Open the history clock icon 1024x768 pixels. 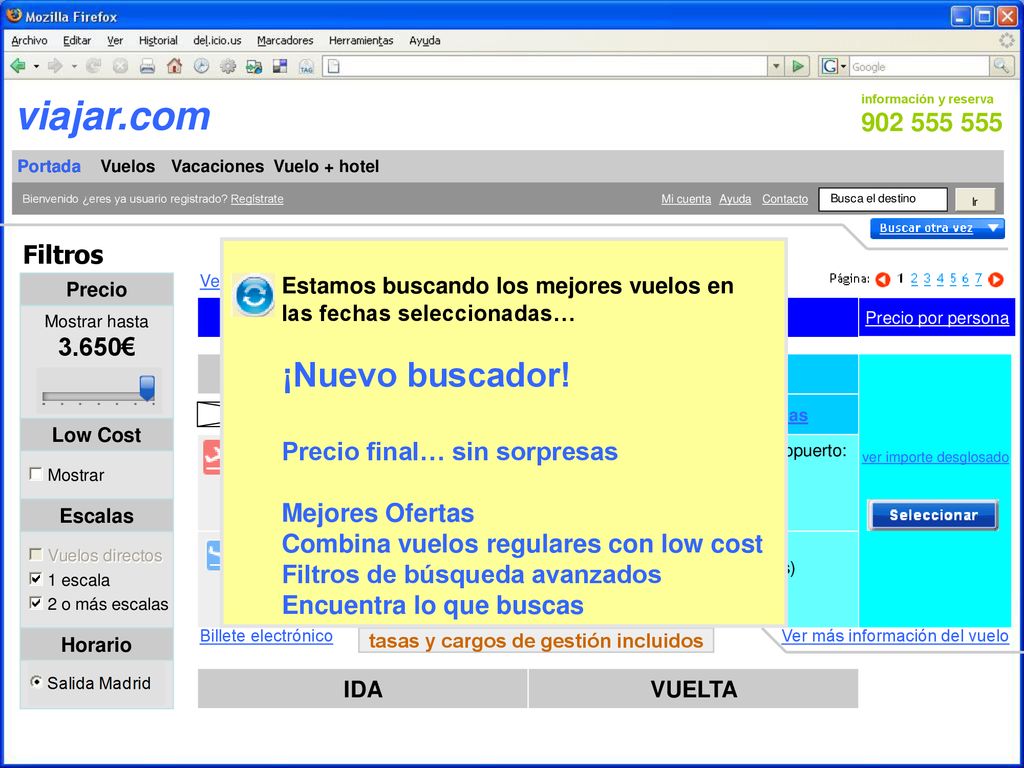pos(201,66)
